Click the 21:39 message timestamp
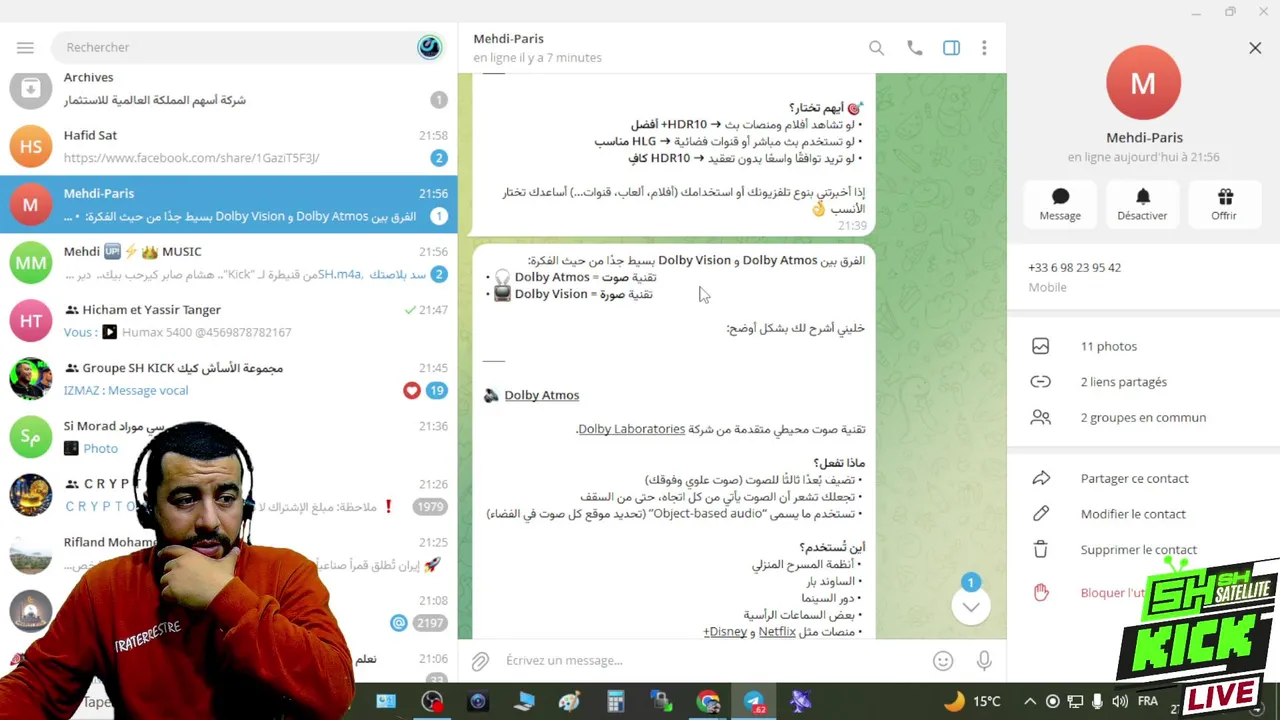The height and width of the screenshot is (720, 1280). (852, 226)
